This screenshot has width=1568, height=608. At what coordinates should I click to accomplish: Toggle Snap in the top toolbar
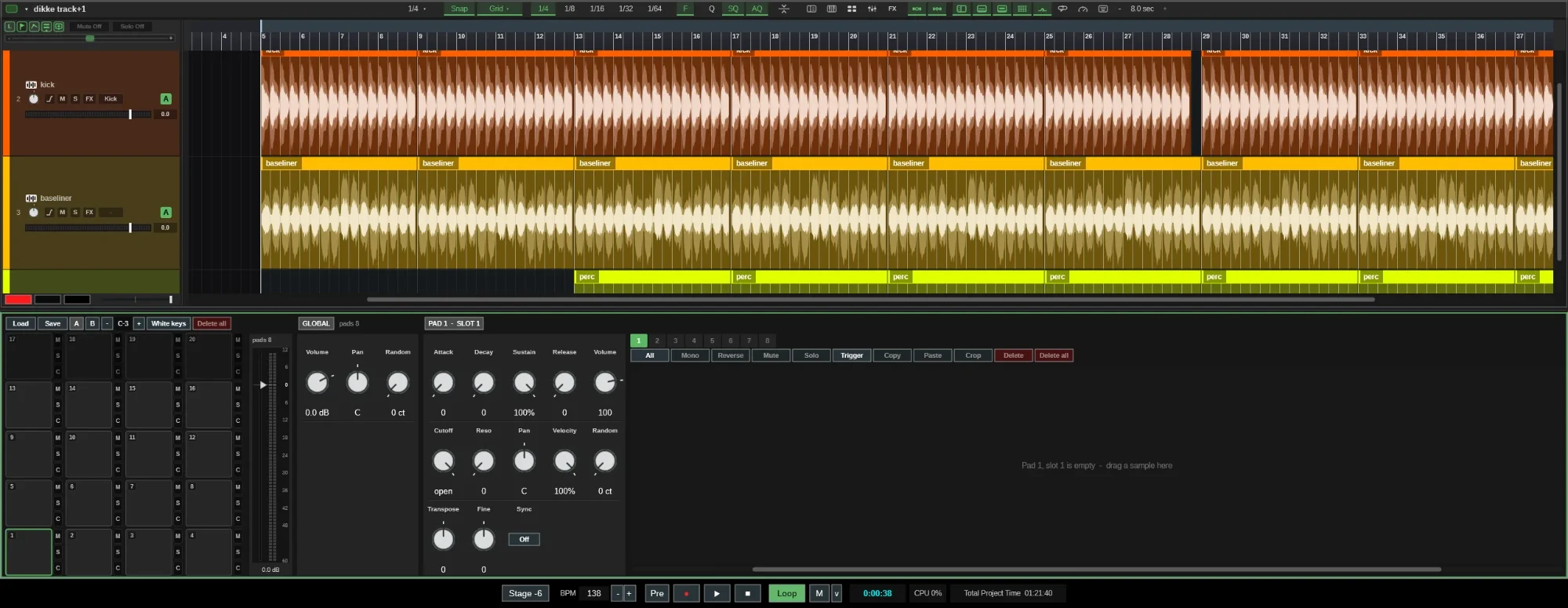[x=459, y=9]
